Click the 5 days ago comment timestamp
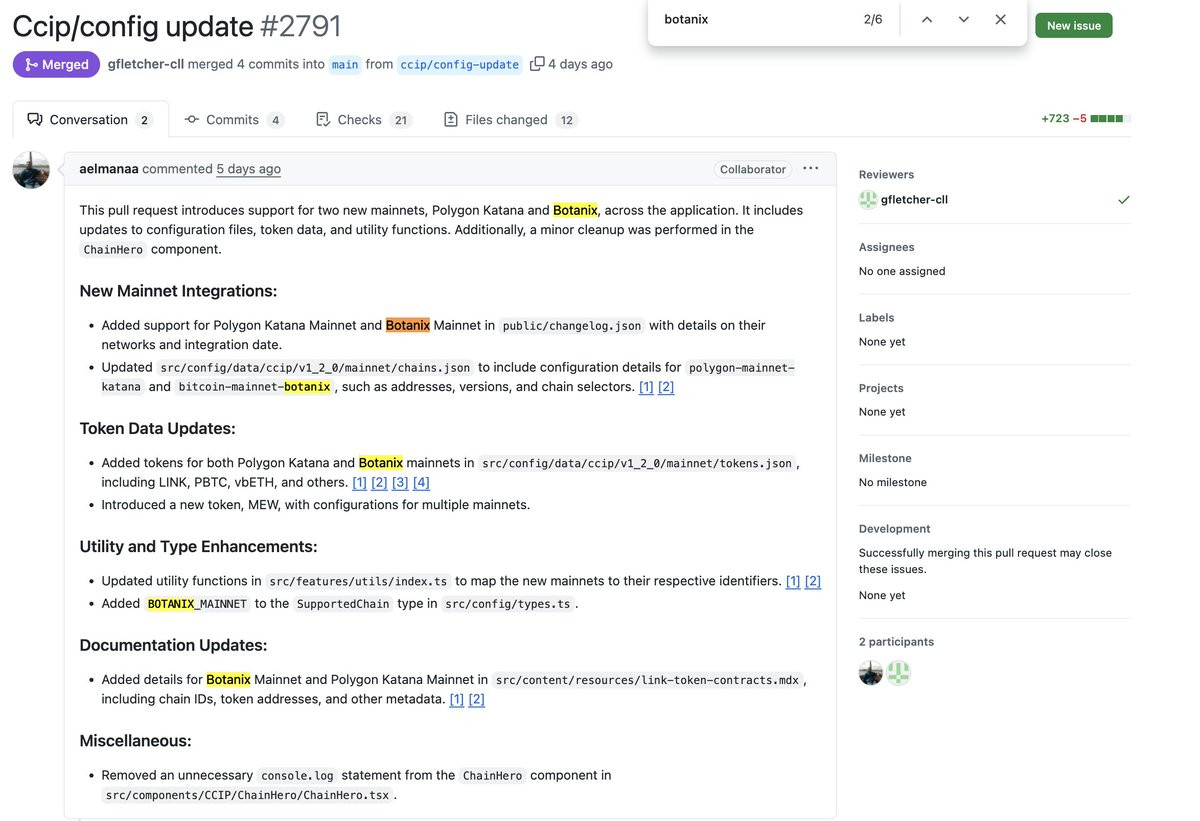 click(248, 169)
